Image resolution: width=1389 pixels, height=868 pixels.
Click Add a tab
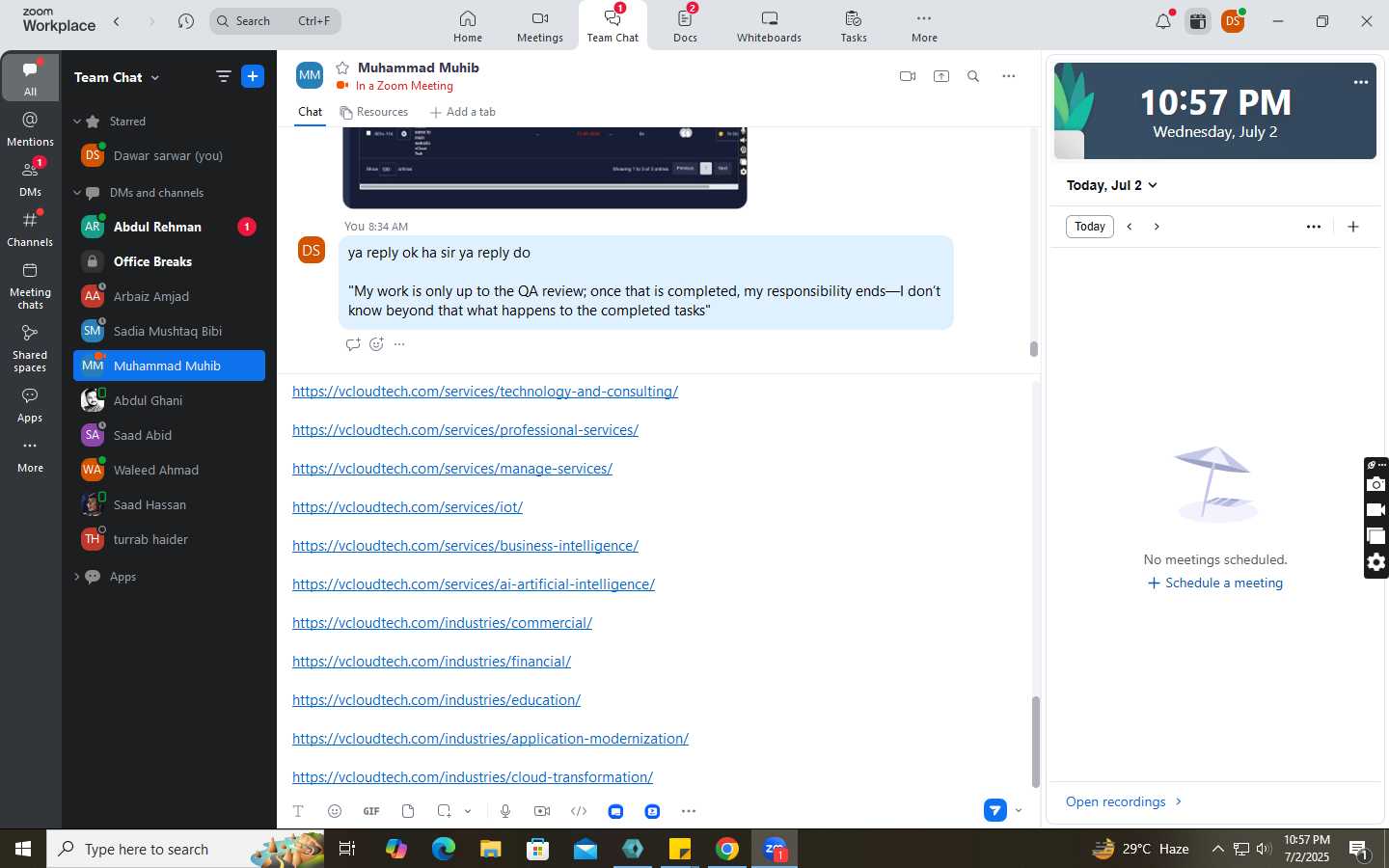coord(463,112)
